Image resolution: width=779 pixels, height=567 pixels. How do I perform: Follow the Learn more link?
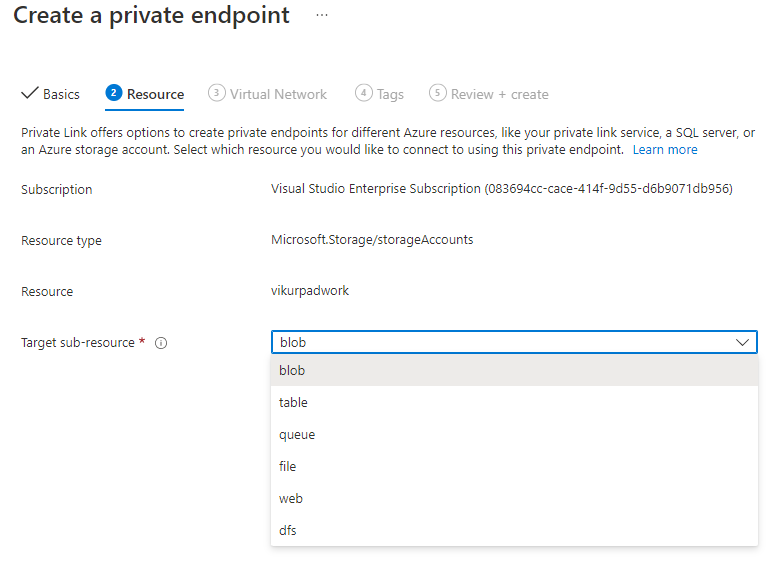click(665, 149)
